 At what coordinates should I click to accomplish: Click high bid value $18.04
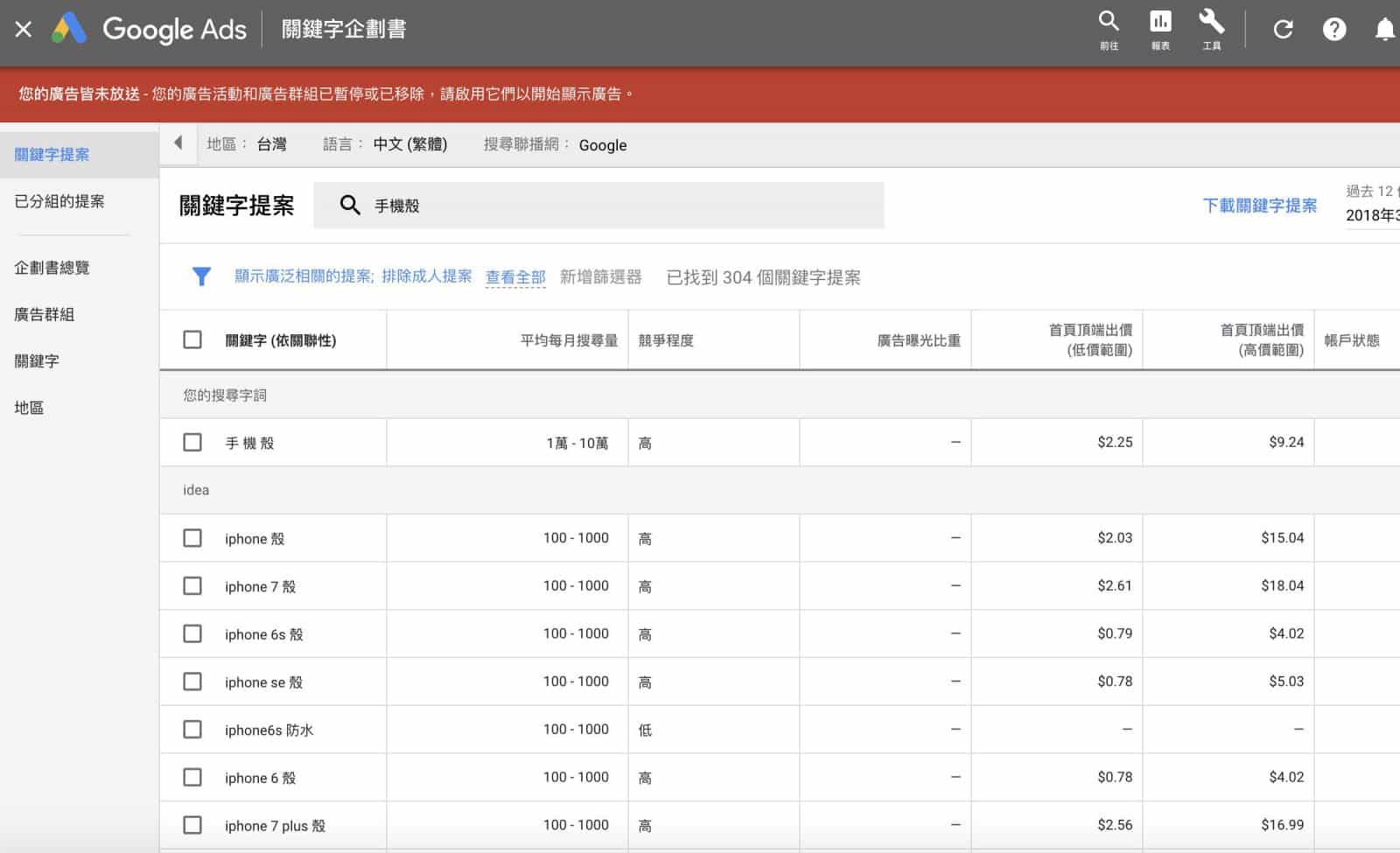pyautogui.click(x=1282, y=585)
